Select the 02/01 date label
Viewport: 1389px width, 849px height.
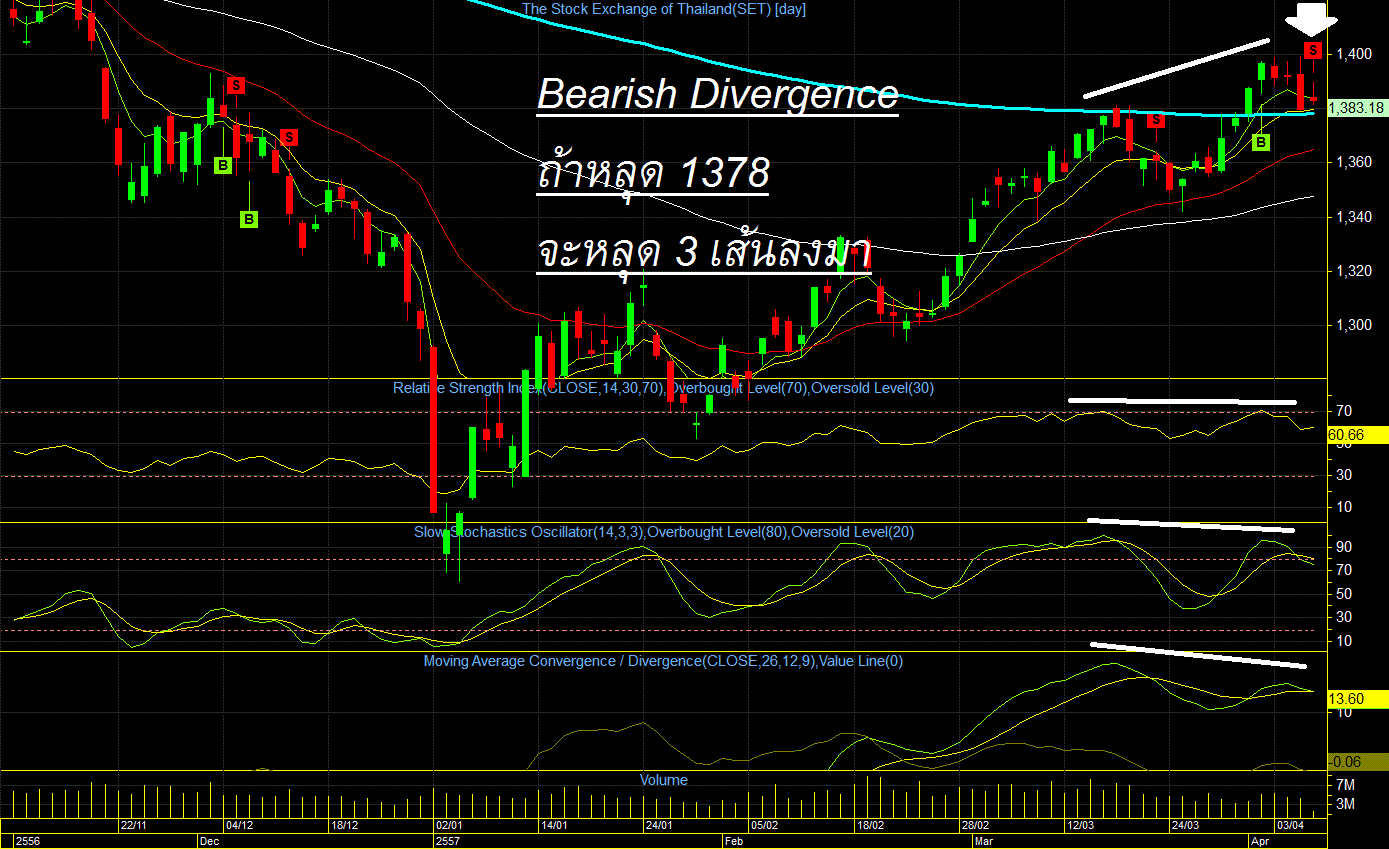tap(449, 826)
